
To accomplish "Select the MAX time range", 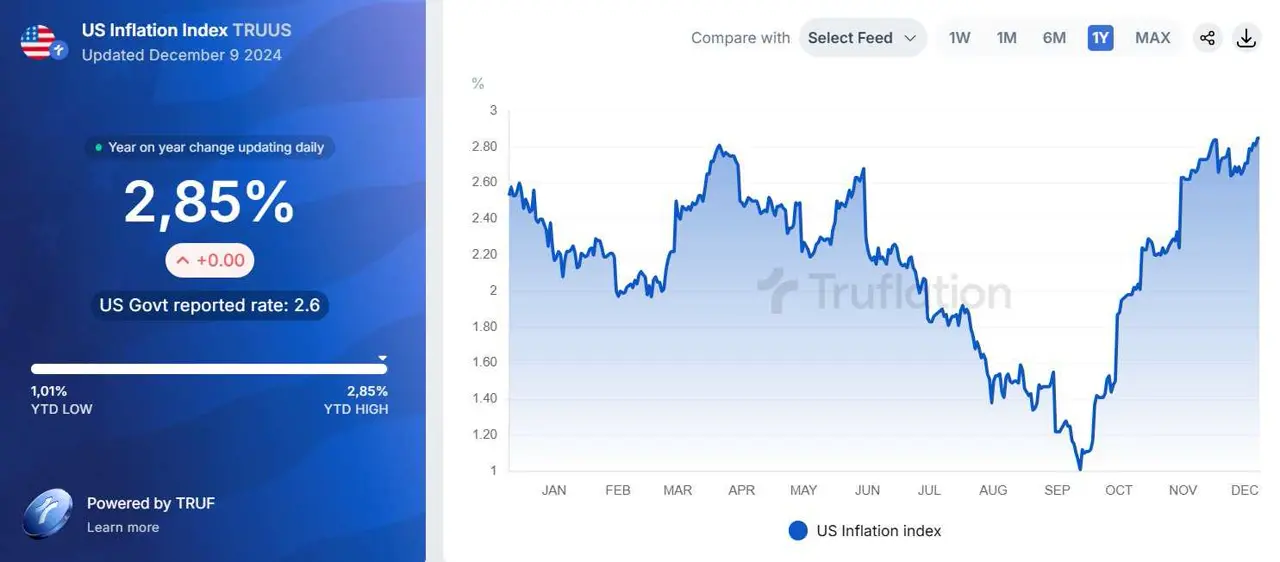I will tap(1152, 38).
